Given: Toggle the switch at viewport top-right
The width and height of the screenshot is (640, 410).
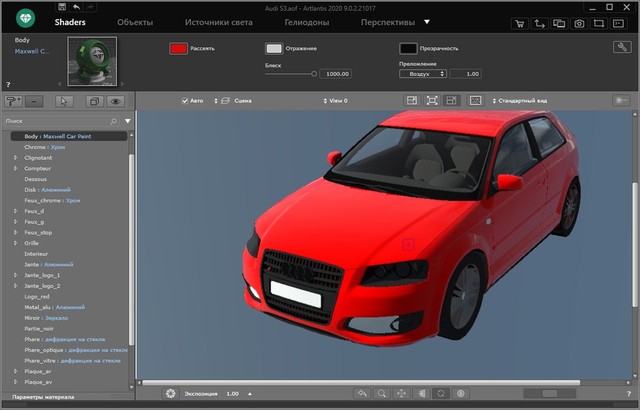Looking at the screenshot, I should 619,101.
